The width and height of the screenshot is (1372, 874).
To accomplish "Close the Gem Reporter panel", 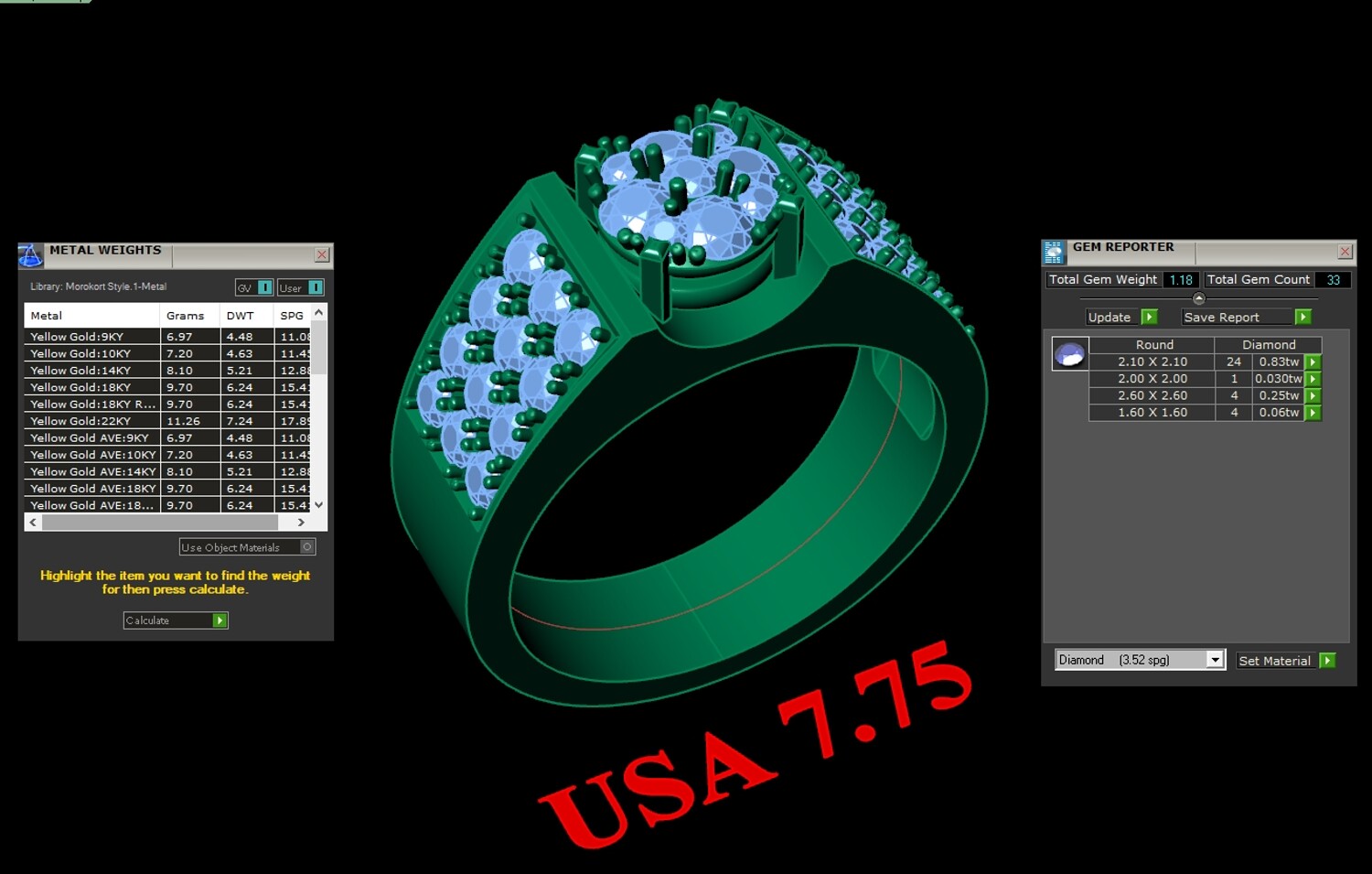I will tap(1345, 251).
